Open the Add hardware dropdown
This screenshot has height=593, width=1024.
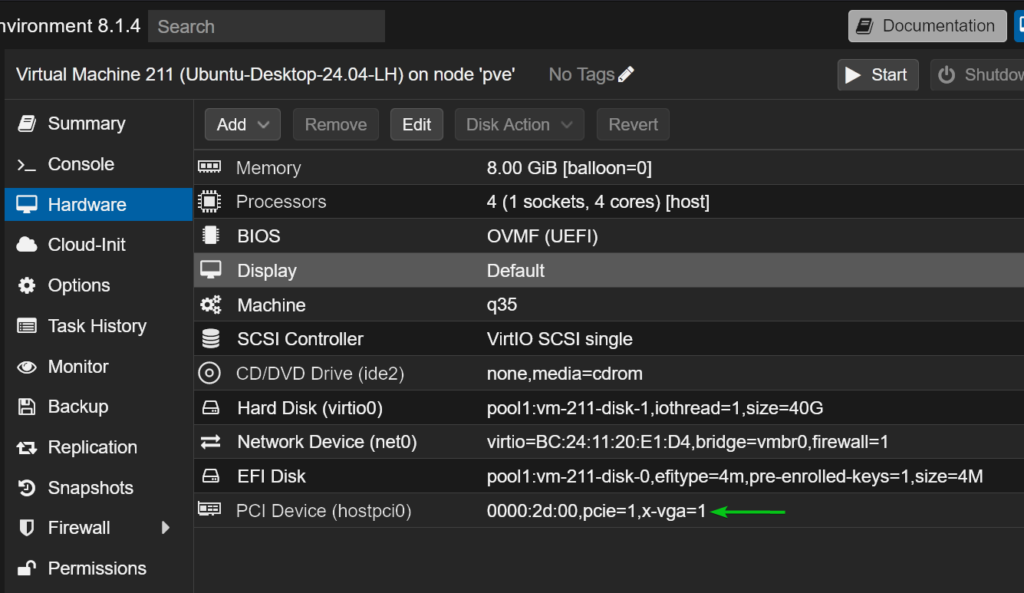coord(242,124)
